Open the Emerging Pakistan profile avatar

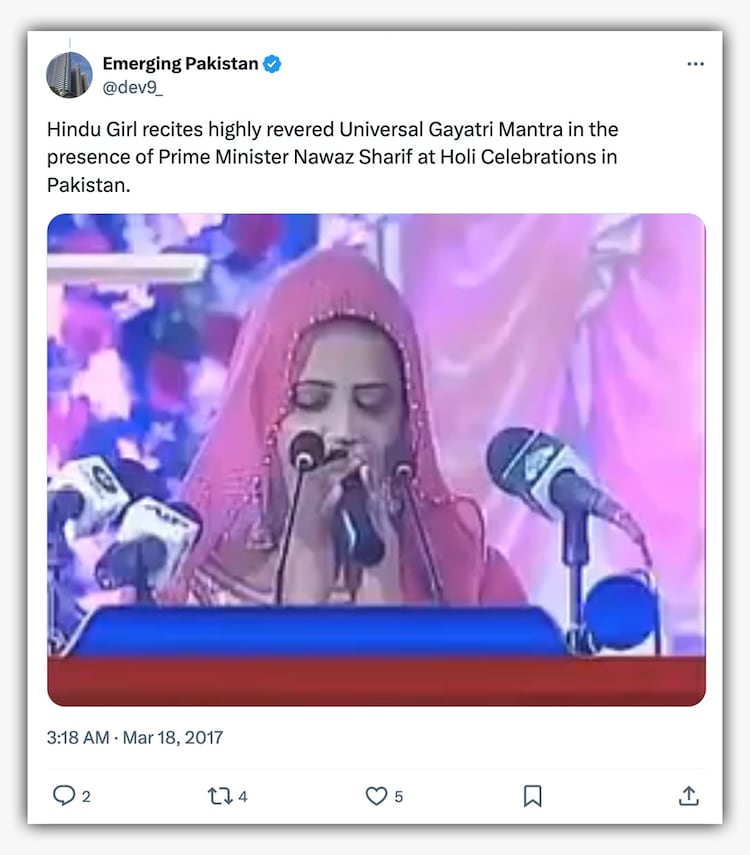(69, 74)
